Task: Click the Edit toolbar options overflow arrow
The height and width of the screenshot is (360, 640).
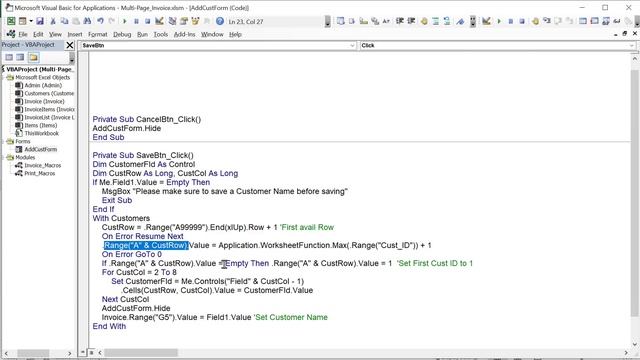Action: pos(473,21)
